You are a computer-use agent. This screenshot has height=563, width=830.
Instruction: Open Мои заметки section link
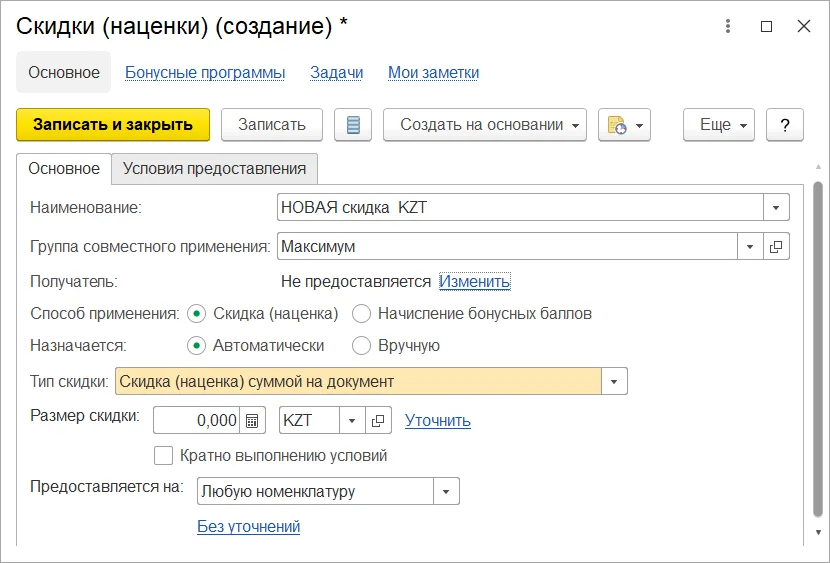pyautogui.click(x=434, y=72)
